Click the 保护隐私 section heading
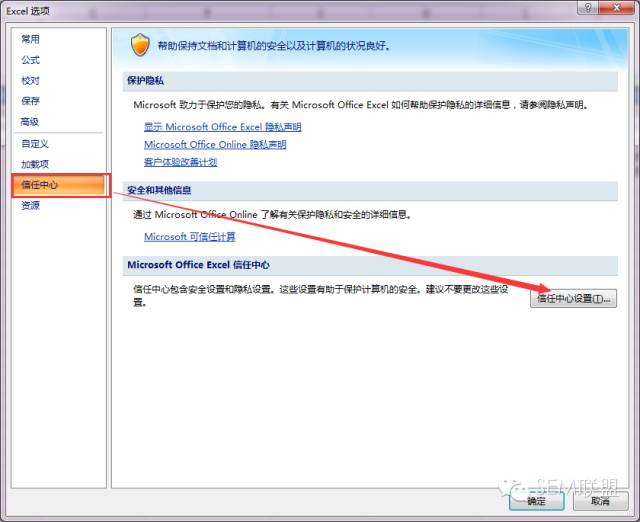This screenshot has width=640, height=522. (145, 80)
